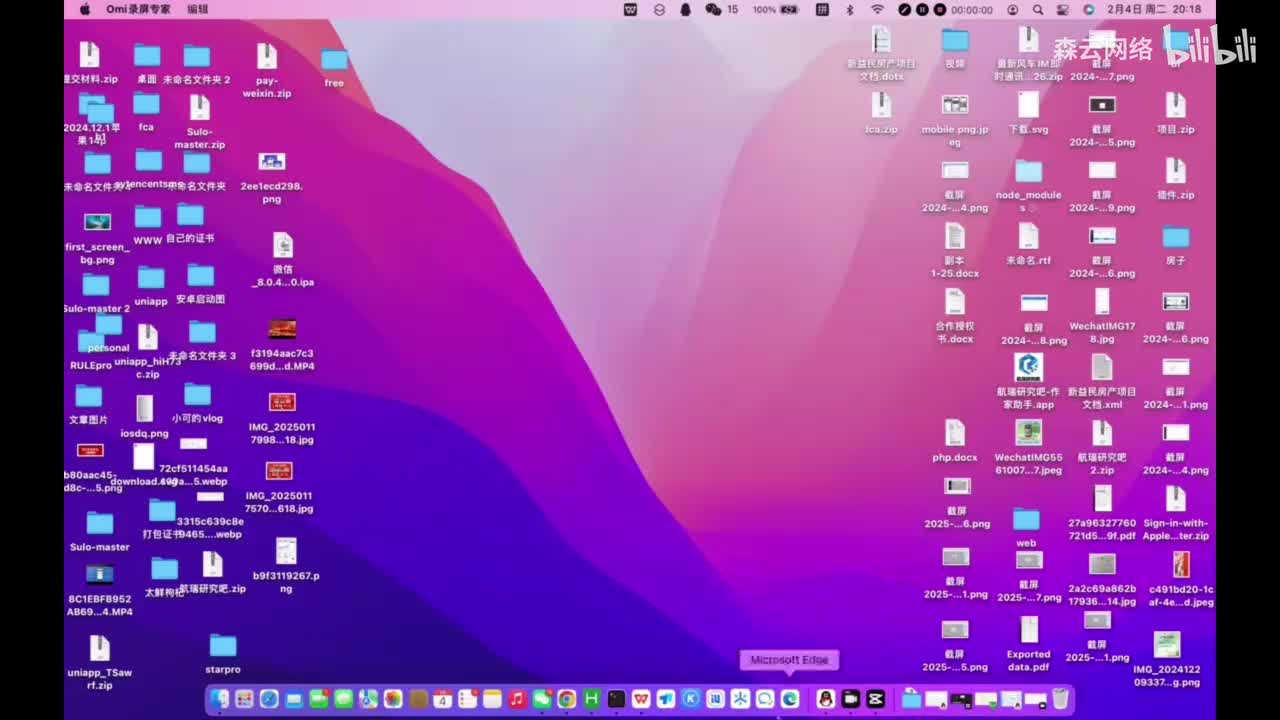Select the 自己的证书 folder
Viewport: 1280px width, 720px height.
point(190,224)
